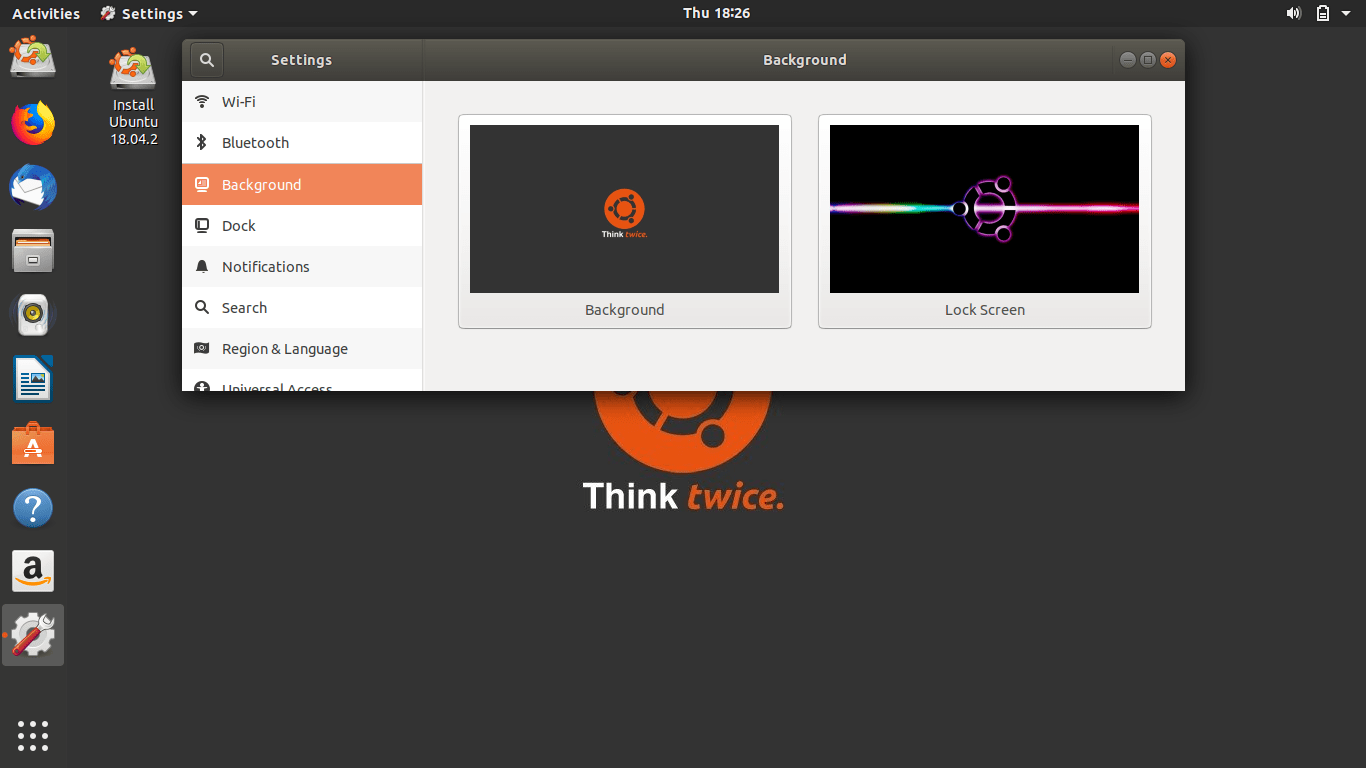Click the Settings icon in the dock
The image size is (1366, 768).
coord(33,635)
